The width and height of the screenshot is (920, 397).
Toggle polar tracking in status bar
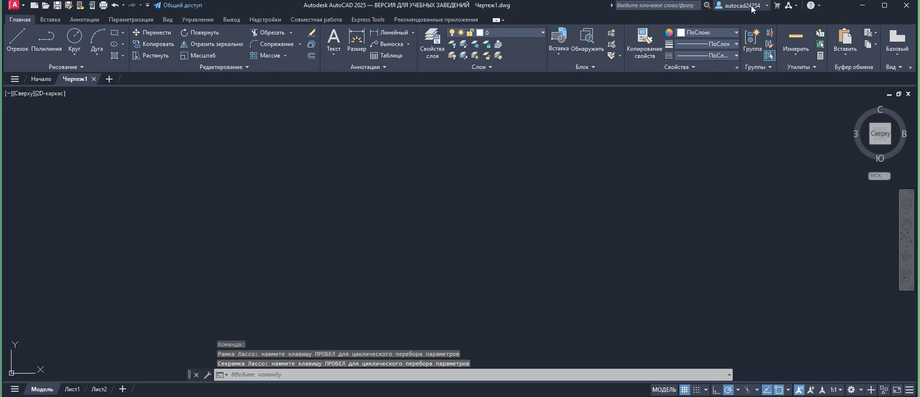(x=728, y=390)
